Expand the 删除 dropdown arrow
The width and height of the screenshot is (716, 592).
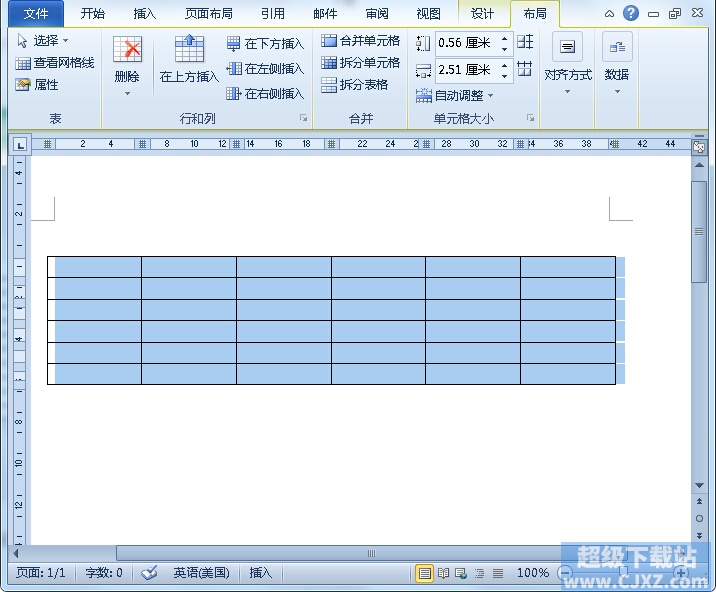(x=127, y=93)
